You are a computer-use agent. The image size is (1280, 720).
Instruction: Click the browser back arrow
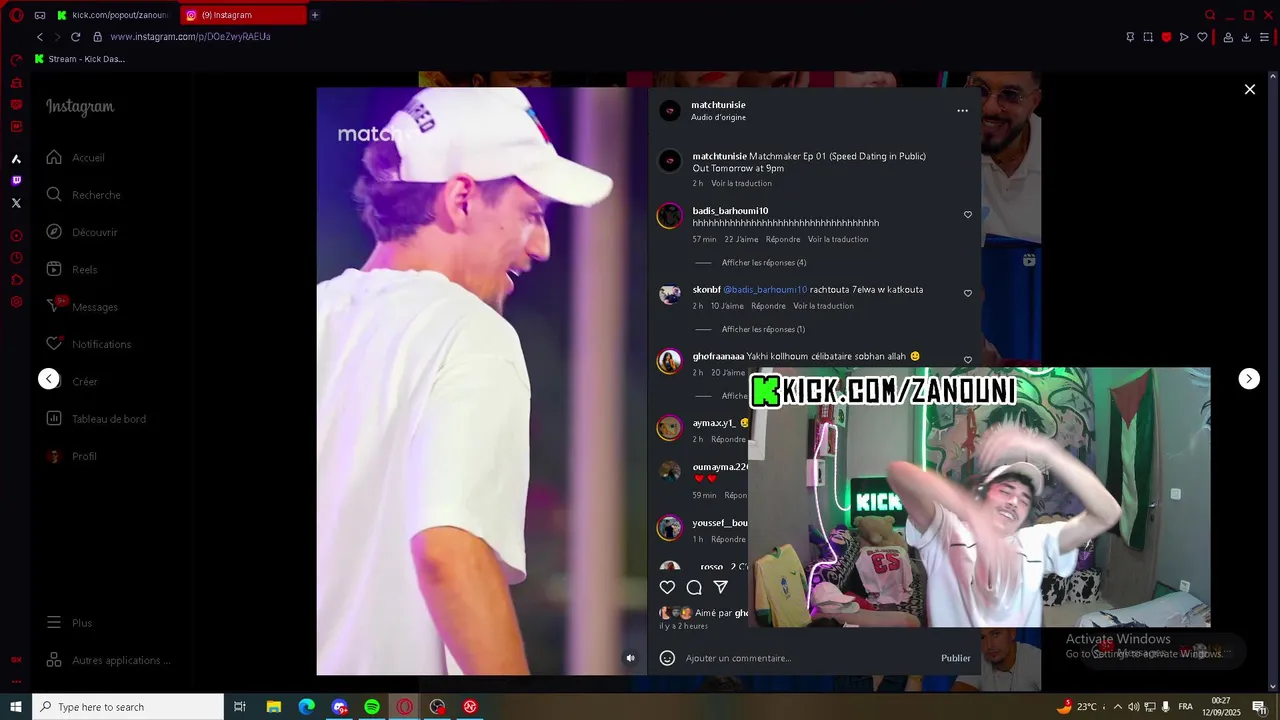click(40, 37)
